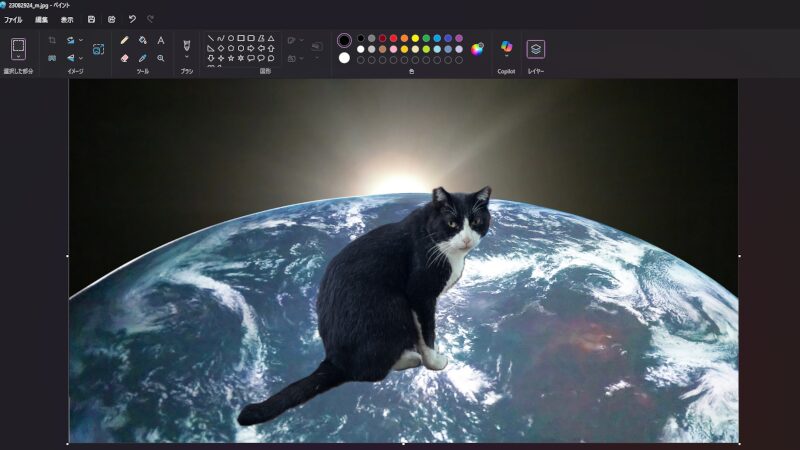Open the edit colors wheel
800x450 pixels.
coord(477,48)
